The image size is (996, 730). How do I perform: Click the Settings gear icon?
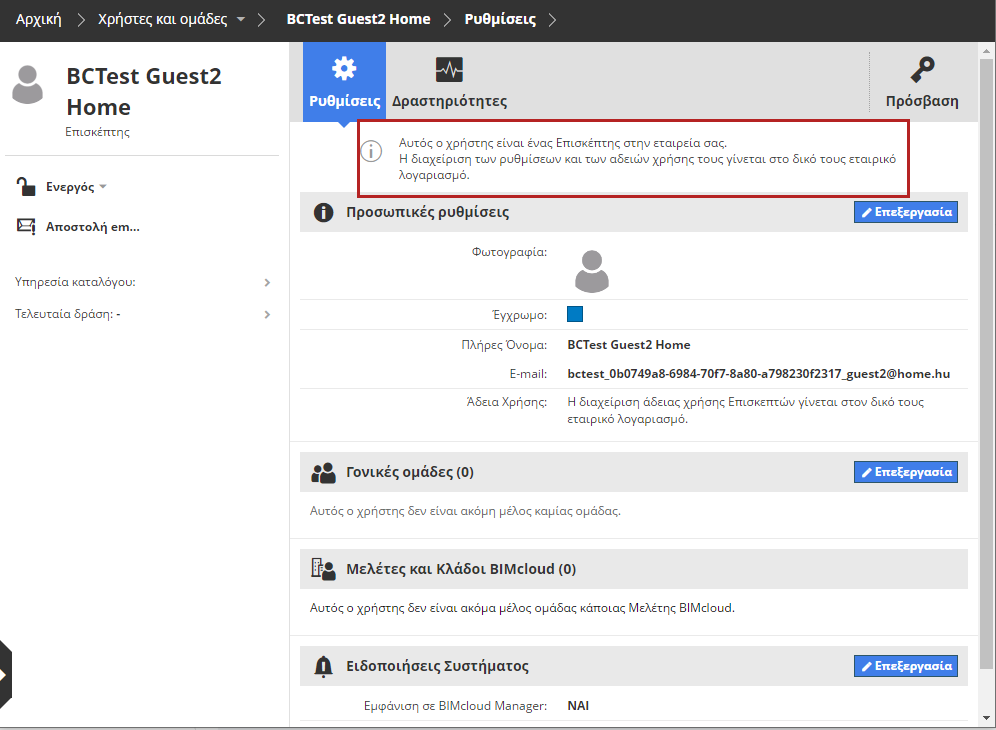coord(344,69)
